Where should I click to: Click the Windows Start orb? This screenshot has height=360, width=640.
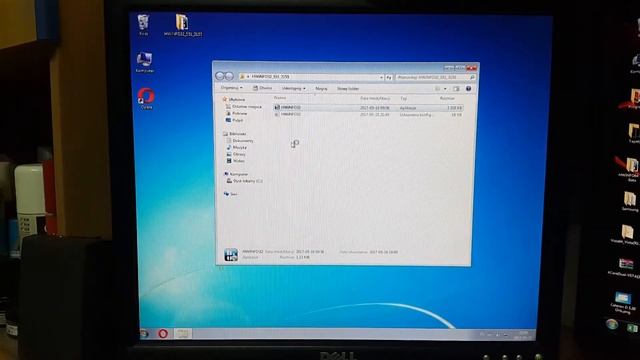pos(144,333)
